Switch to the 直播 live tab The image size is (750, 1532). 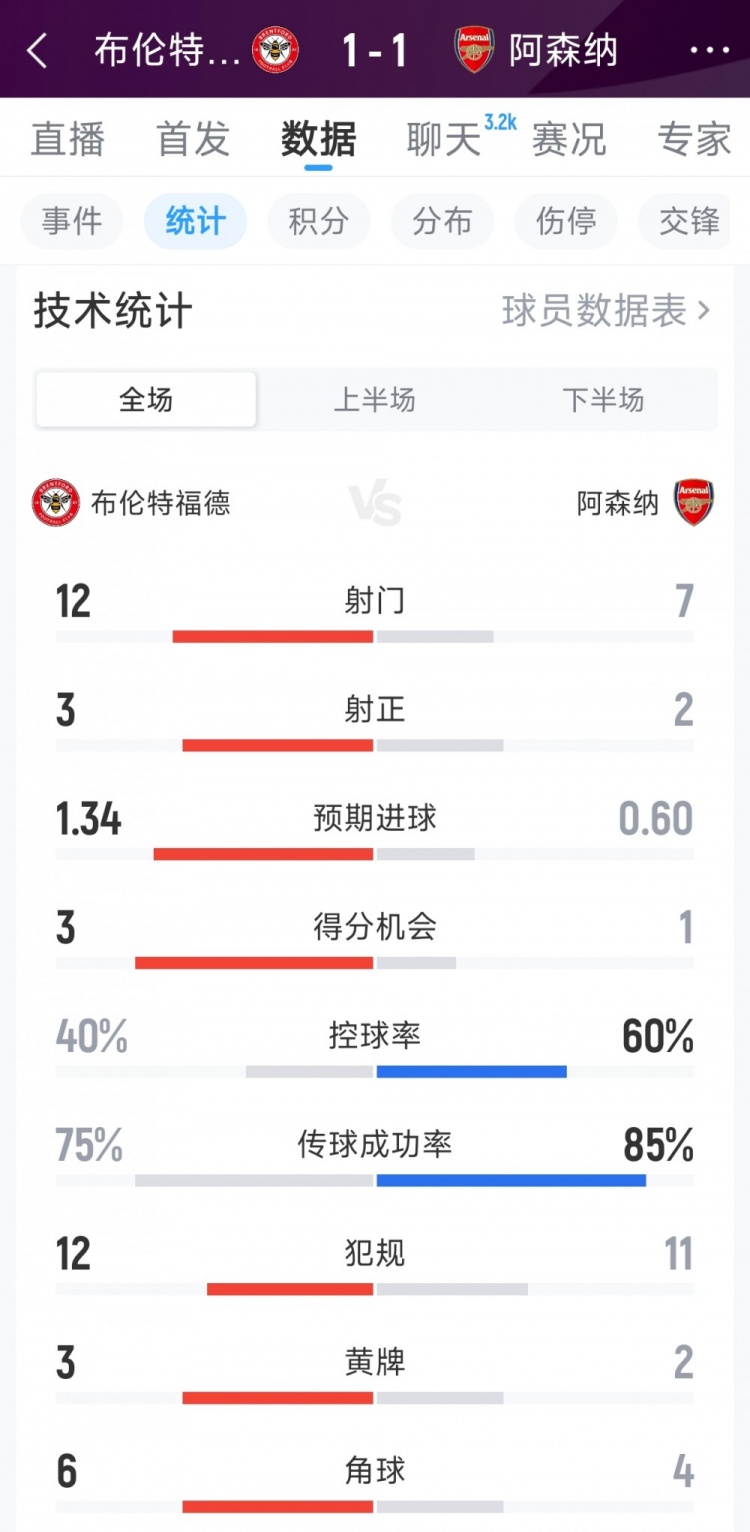(70, 140)
